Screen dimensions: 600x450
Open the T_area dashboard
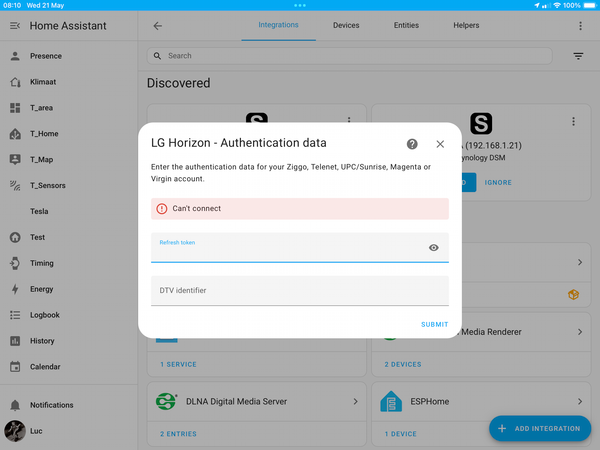click(x=68, y=108)
